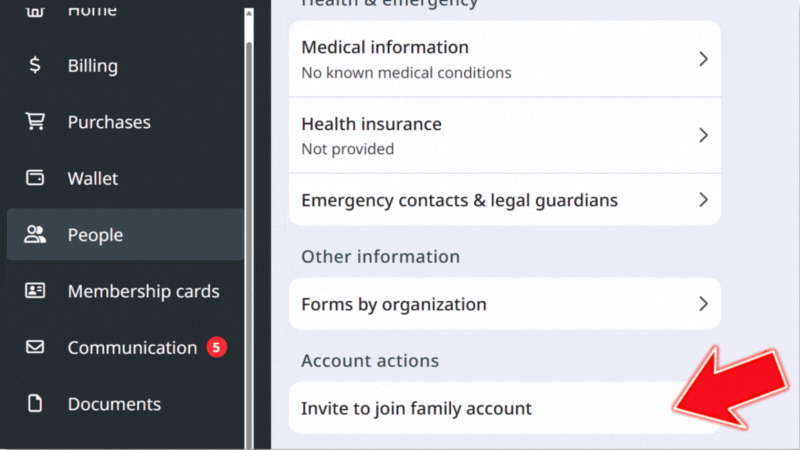800x450 pixels.
Task: Expand Emergency contacts chevron arrow
Action: pyautogui.click(x=703, y=200)
